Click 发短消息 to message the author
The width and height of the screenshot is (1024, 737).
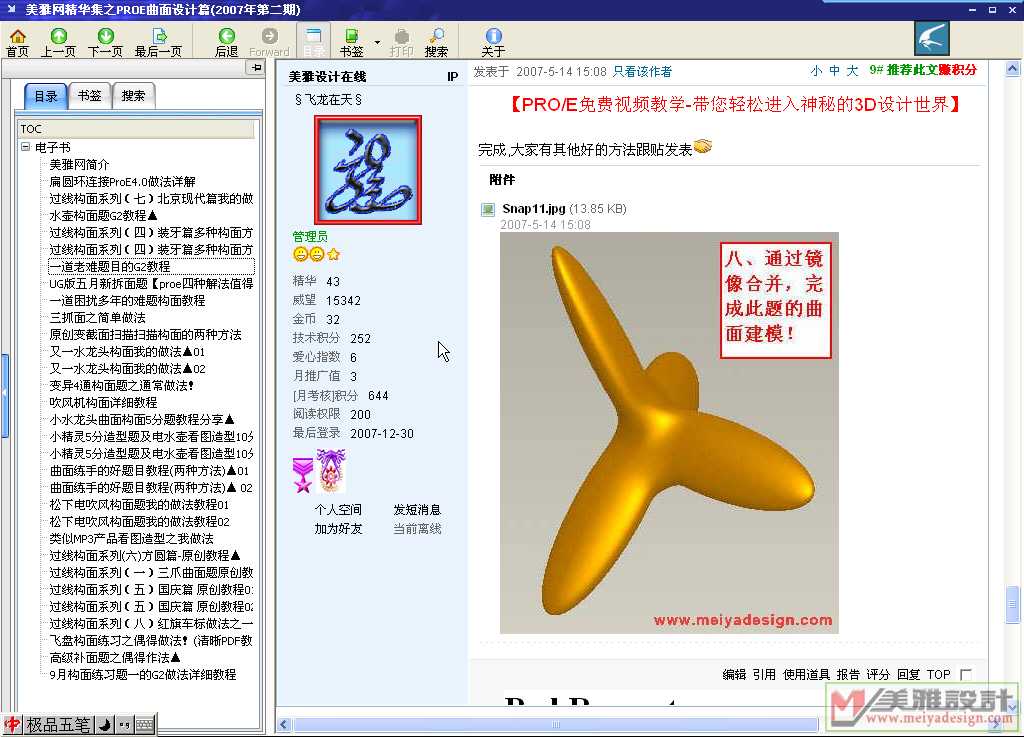[x=417, y=510]
